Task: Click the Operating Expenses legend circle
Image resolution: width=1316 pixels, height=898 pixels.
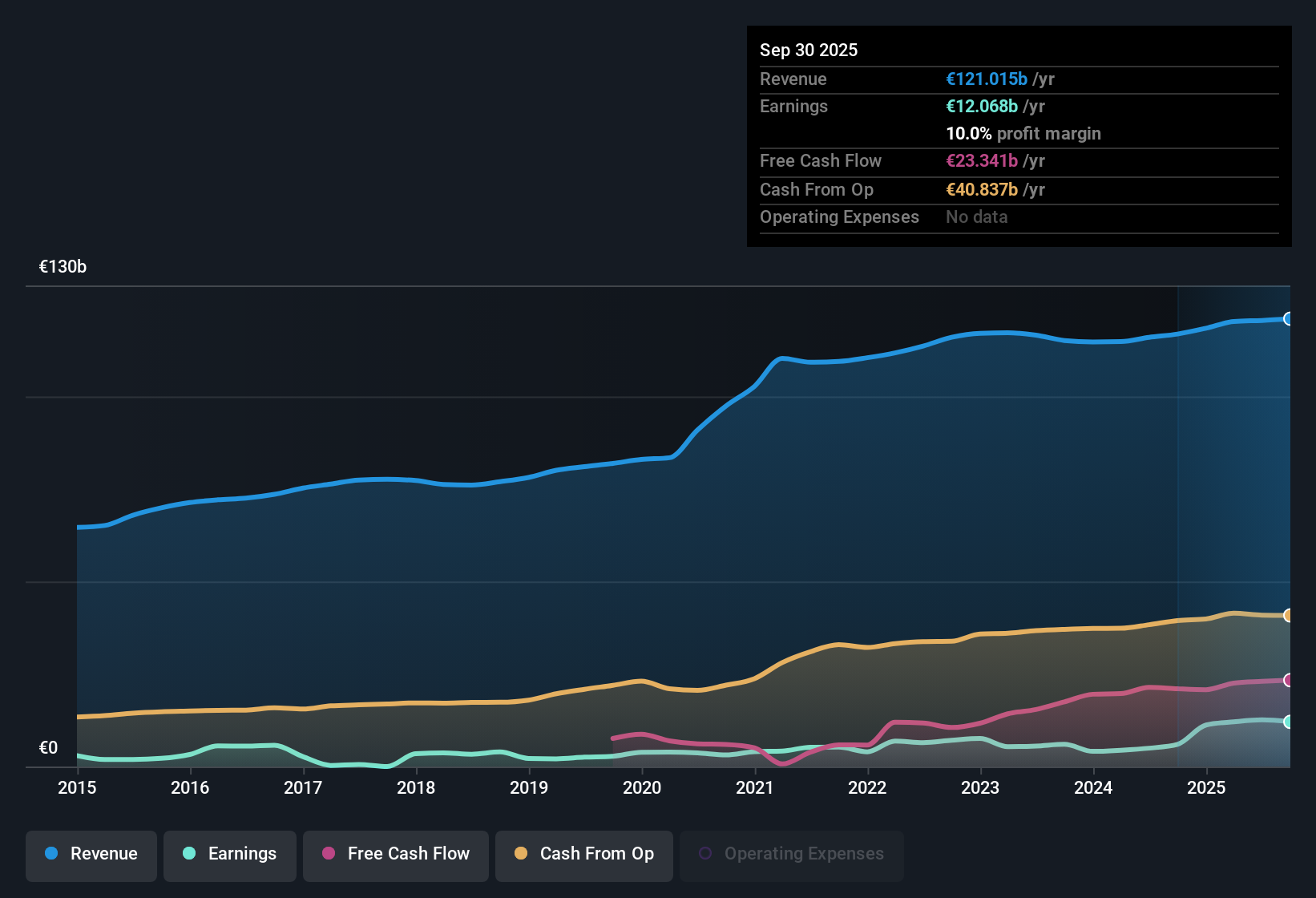Action: tap(704, 853)
